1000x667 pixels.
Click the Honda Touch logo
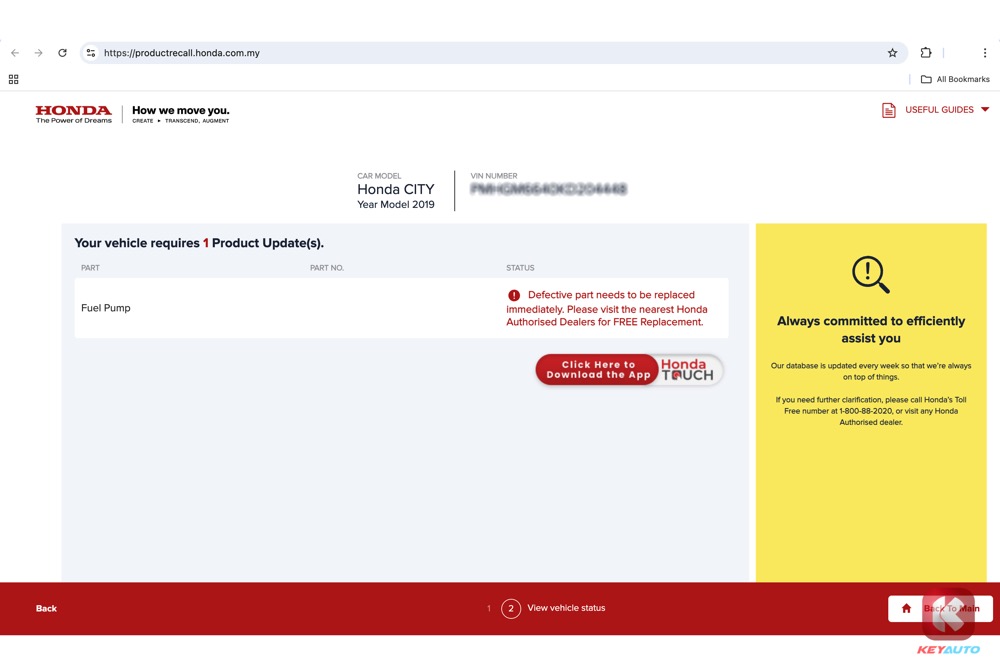688,370
